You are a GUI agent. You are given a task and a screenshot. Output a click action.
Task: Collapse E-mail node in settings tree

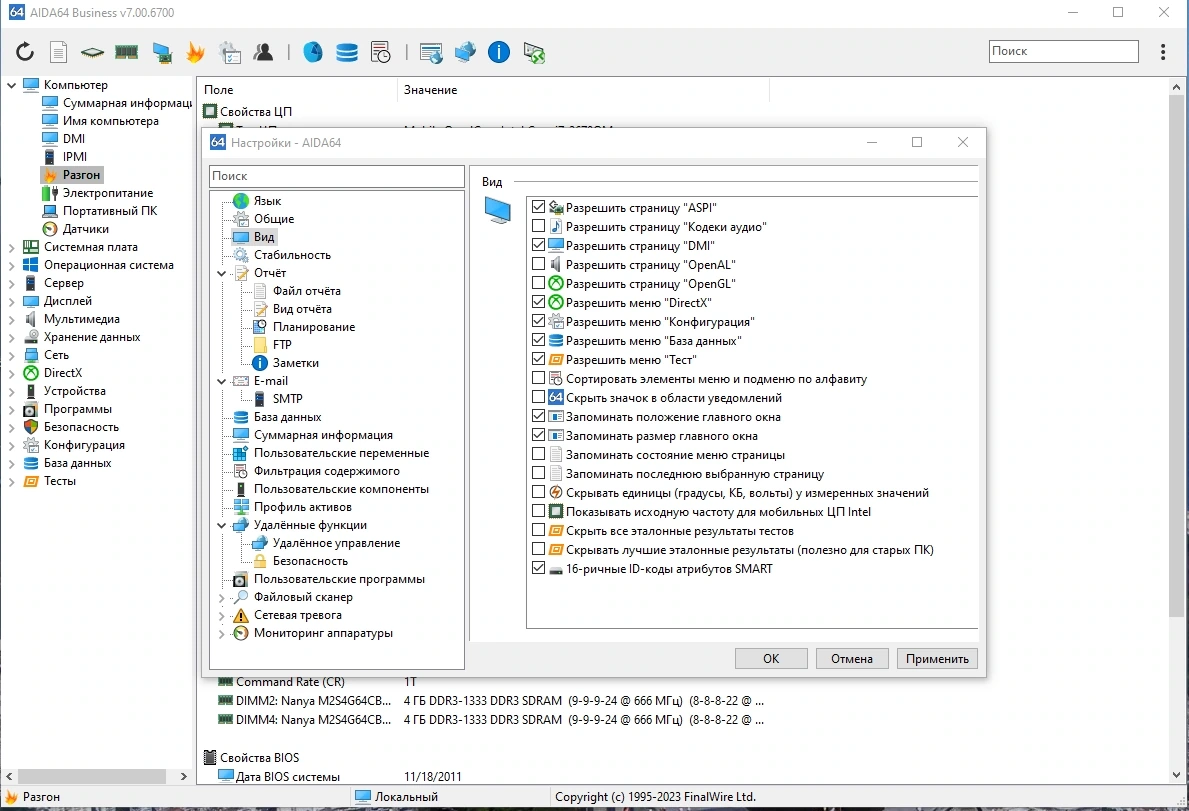(221, 381)
